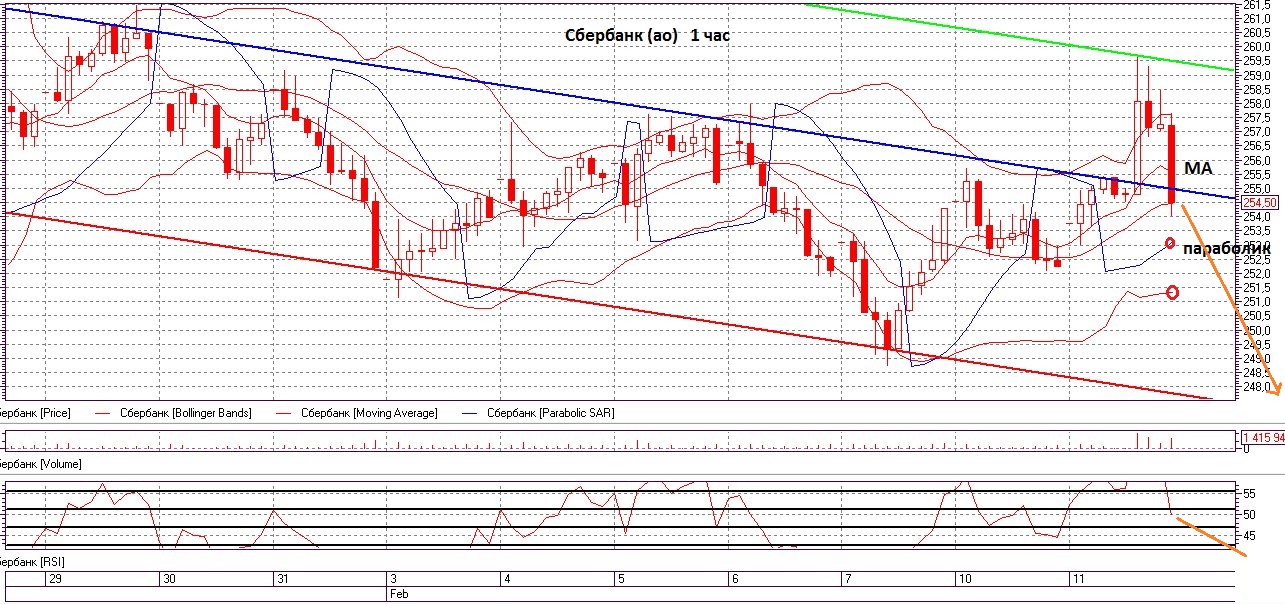
Task: Click the Feb month label
Action: coord(398,594)
